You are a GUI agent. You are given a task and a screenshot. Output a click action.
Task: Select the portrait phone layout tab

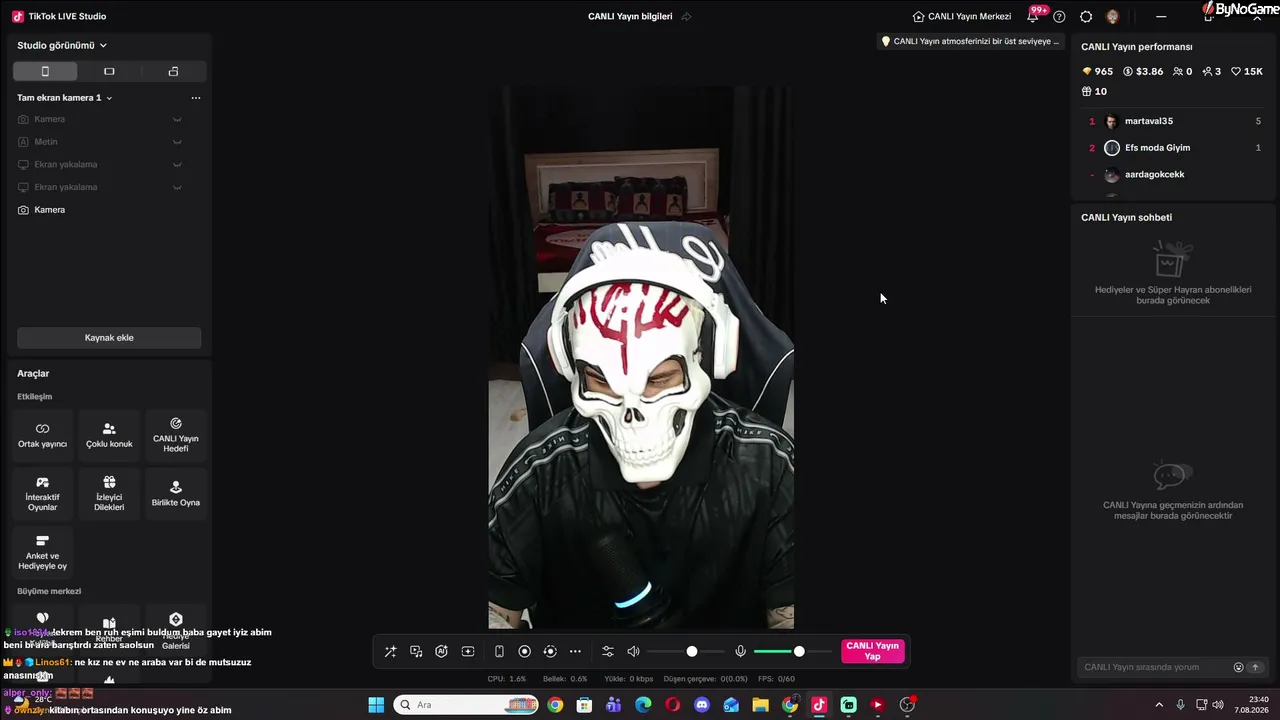(45, 71)
